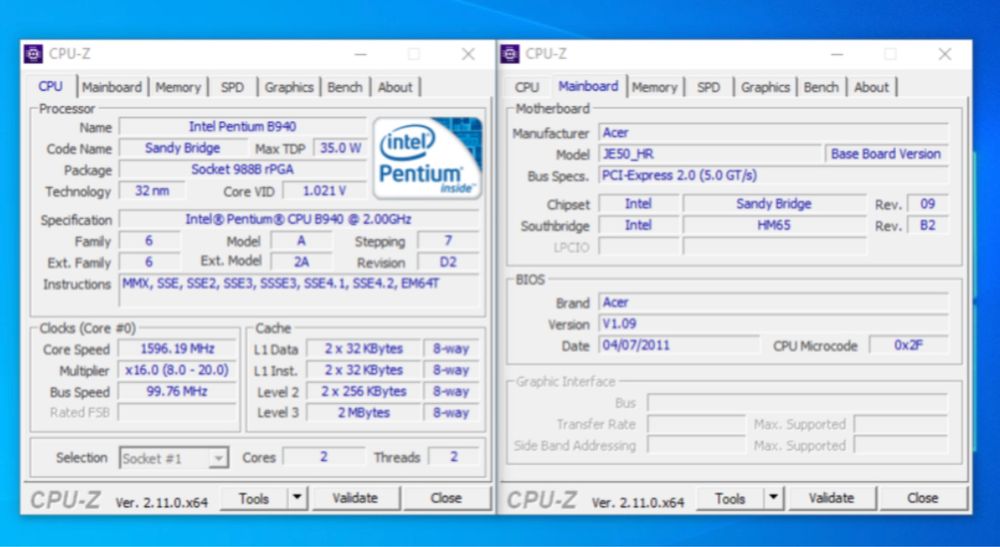
Task: Click the motherboard model value 'JE50_HR'
Action: 709,154
